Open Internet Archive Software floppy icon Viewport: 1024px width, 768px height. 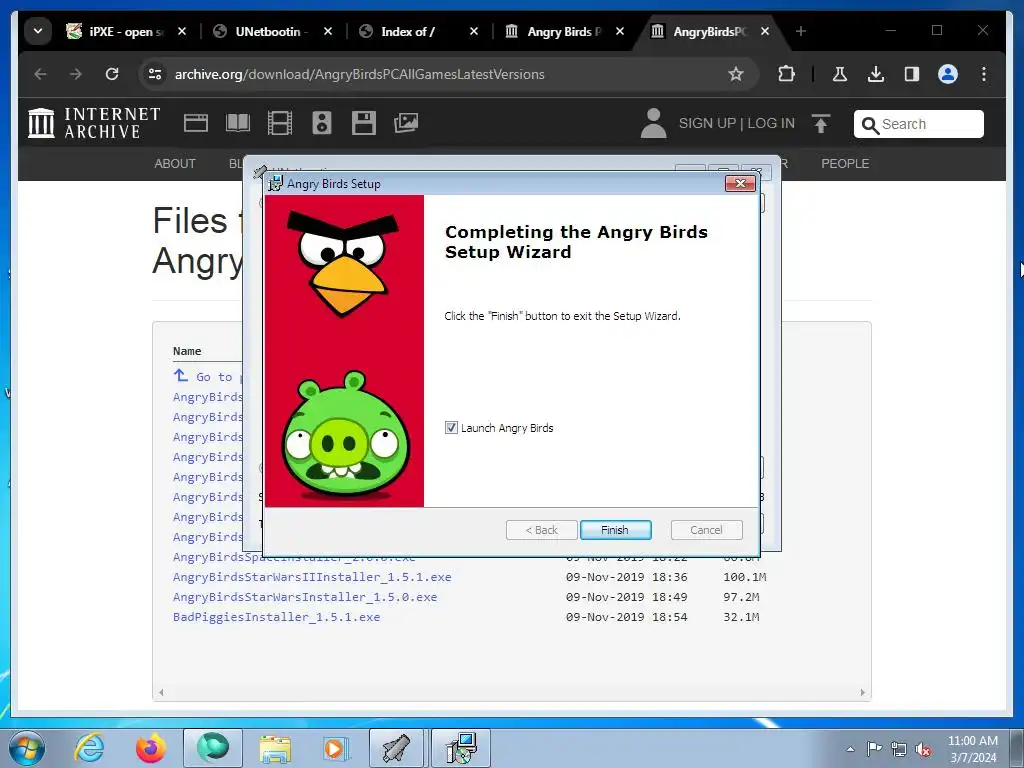[364, 123]
